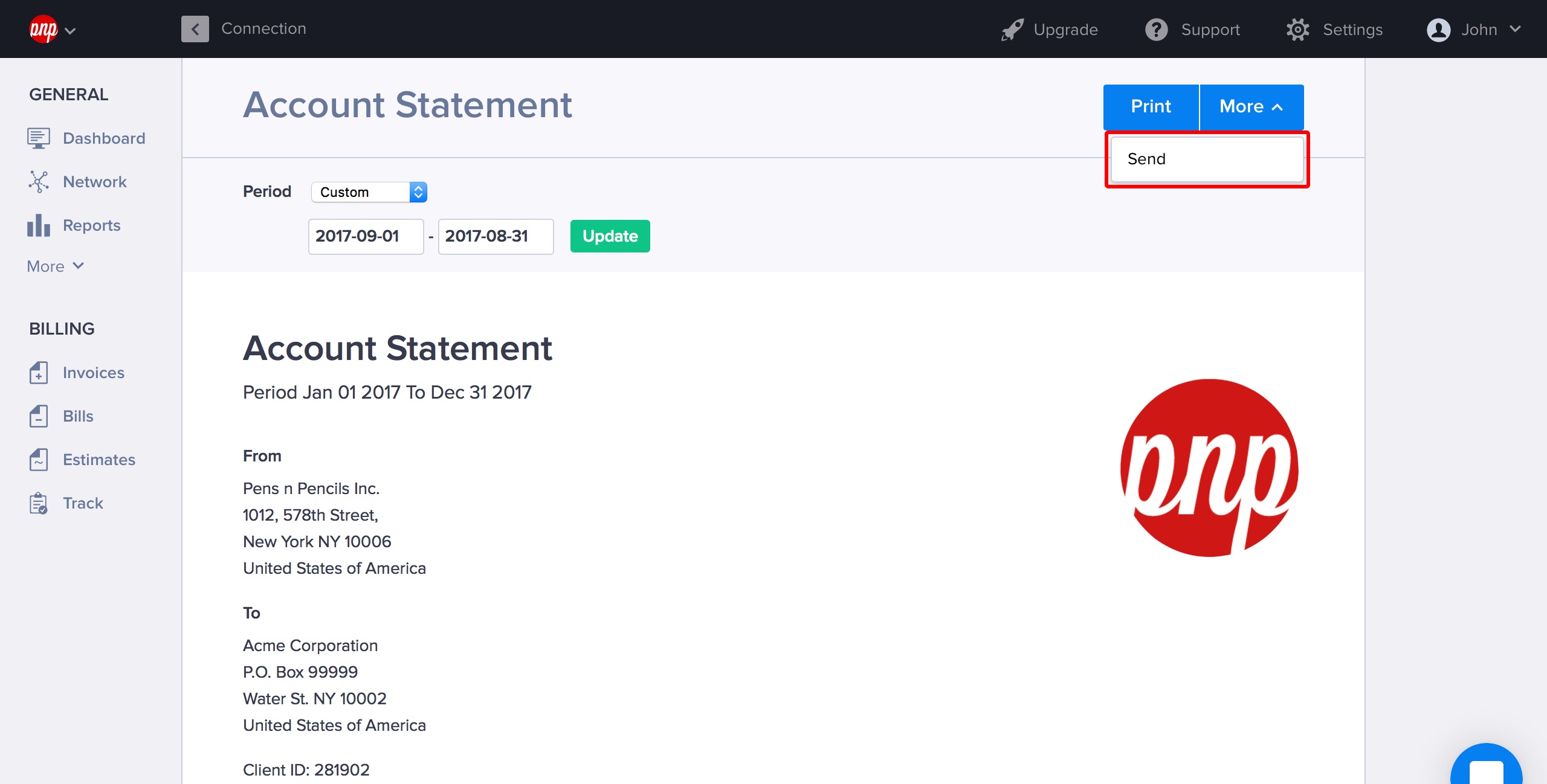Select Send from the More menu
The height and width of the screenshot is (784, 1547).
(x=1206, y=159)
